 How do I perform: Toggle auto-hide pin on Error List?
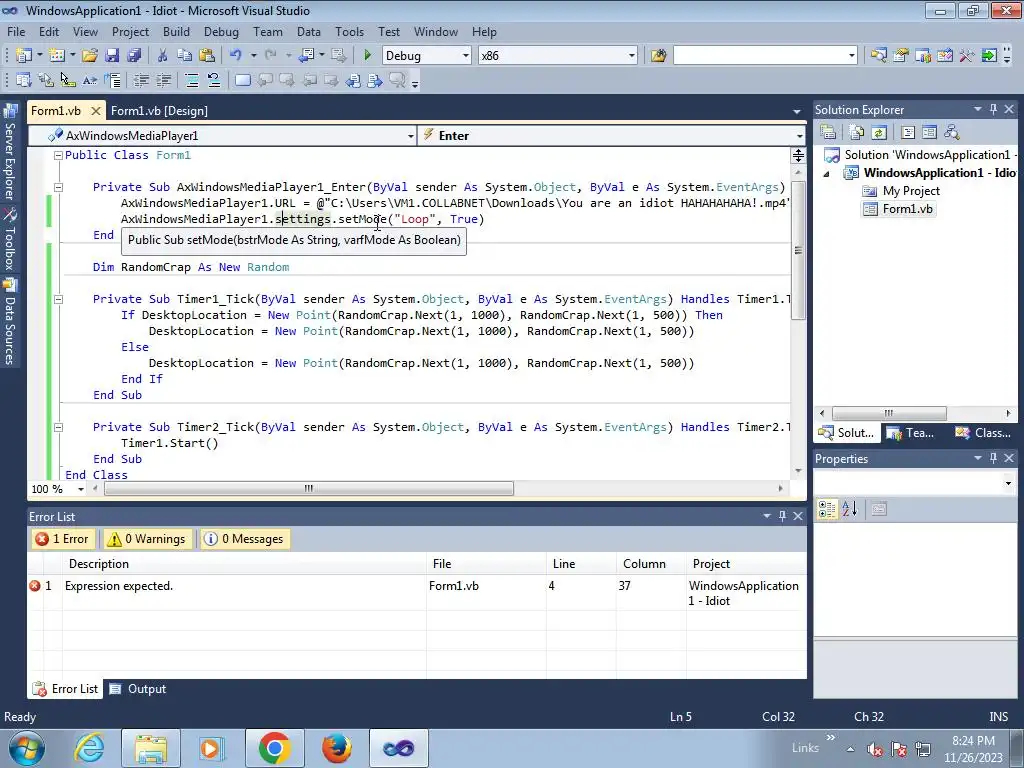click(x=782, y=516)
